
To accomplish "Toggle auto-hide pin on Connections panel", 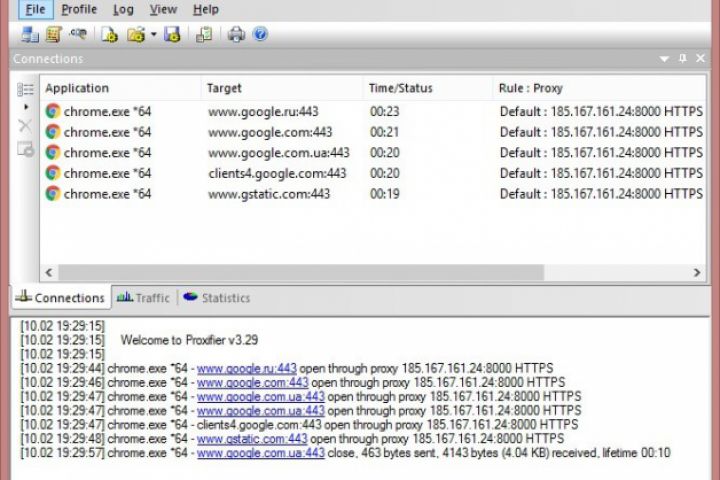I will pos(683,58).
